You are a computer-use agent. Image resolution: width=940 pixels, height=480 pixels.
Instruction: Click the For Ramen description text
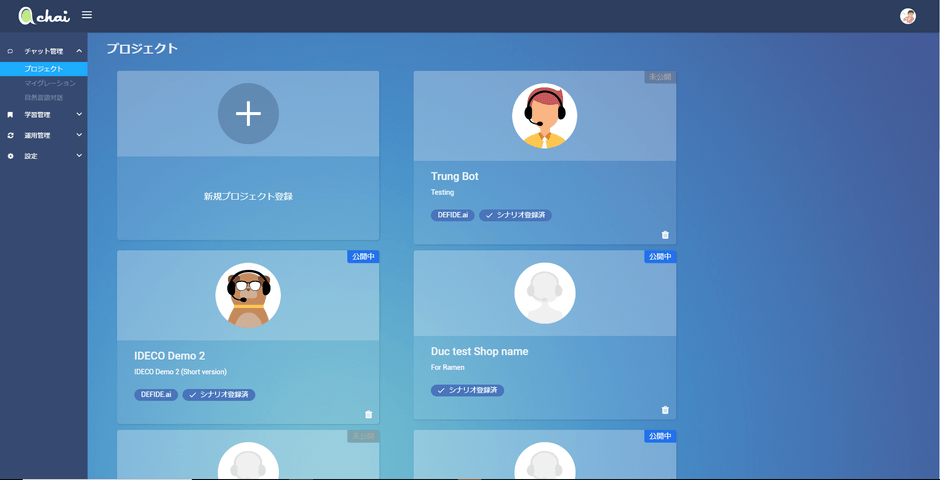[448, 367]
